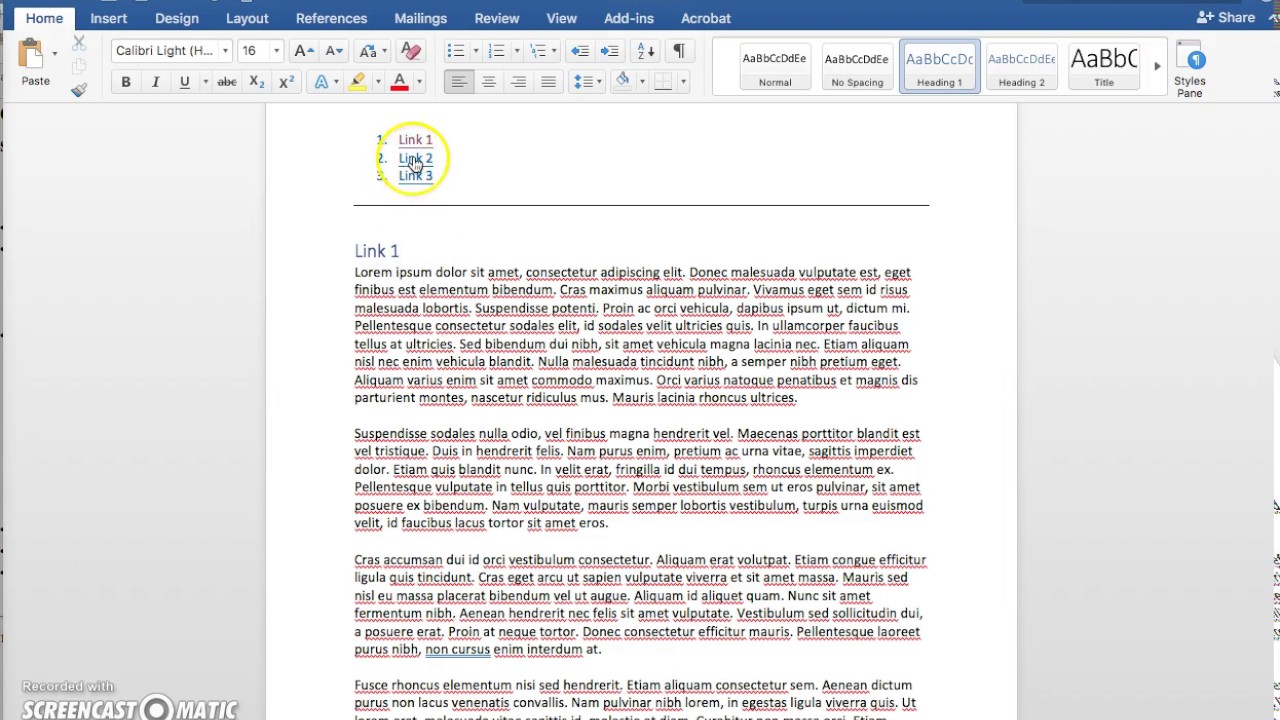Toggle Underline formatting

(x=184, y=82)
